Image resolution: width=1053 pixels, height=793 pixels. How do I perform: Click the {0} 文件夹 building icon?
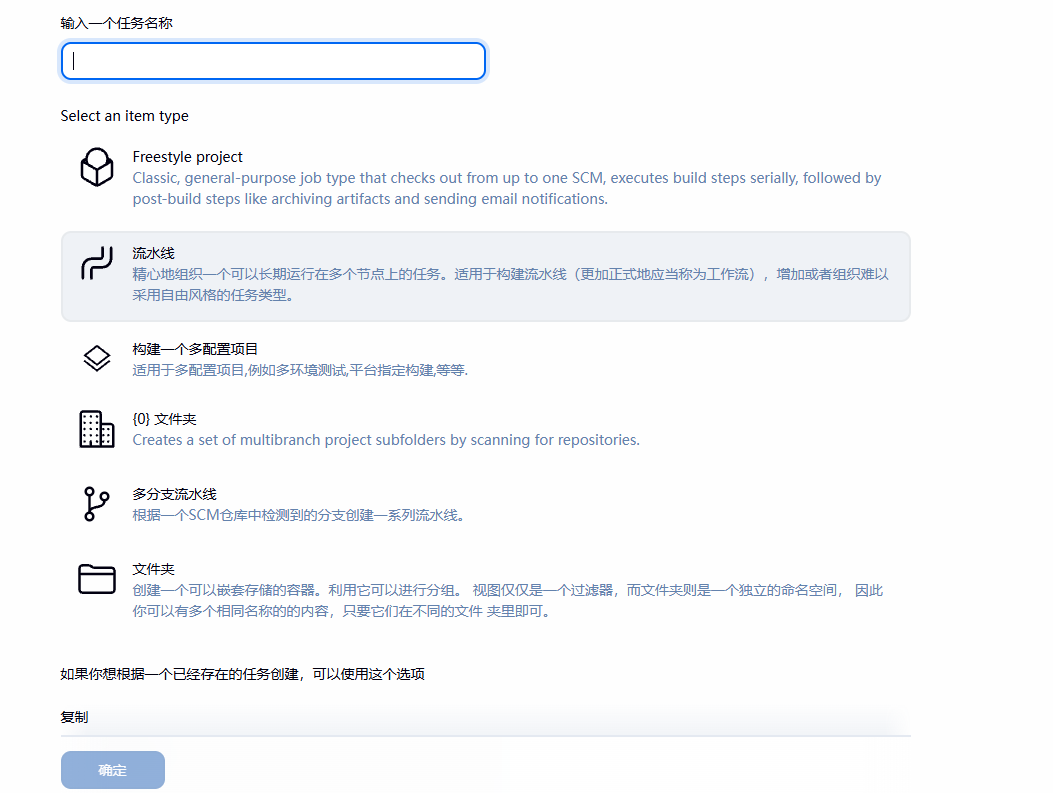click(x=97, y=429)
